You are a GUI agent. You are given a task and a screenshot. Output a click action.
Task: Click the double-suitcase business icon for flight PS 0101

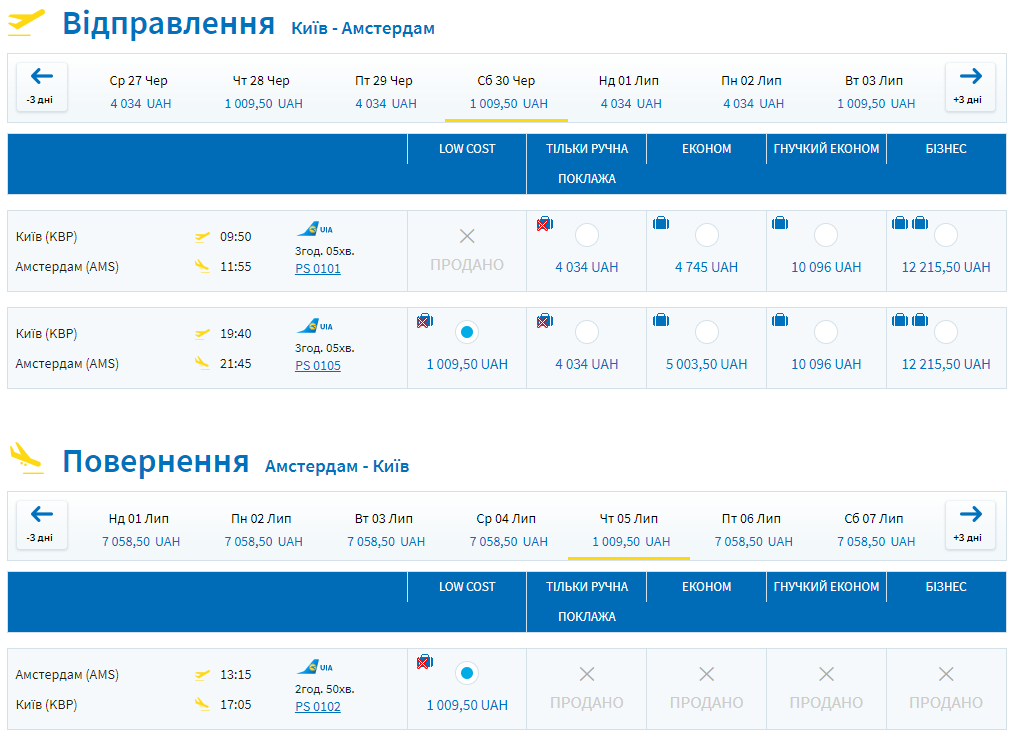909,223
